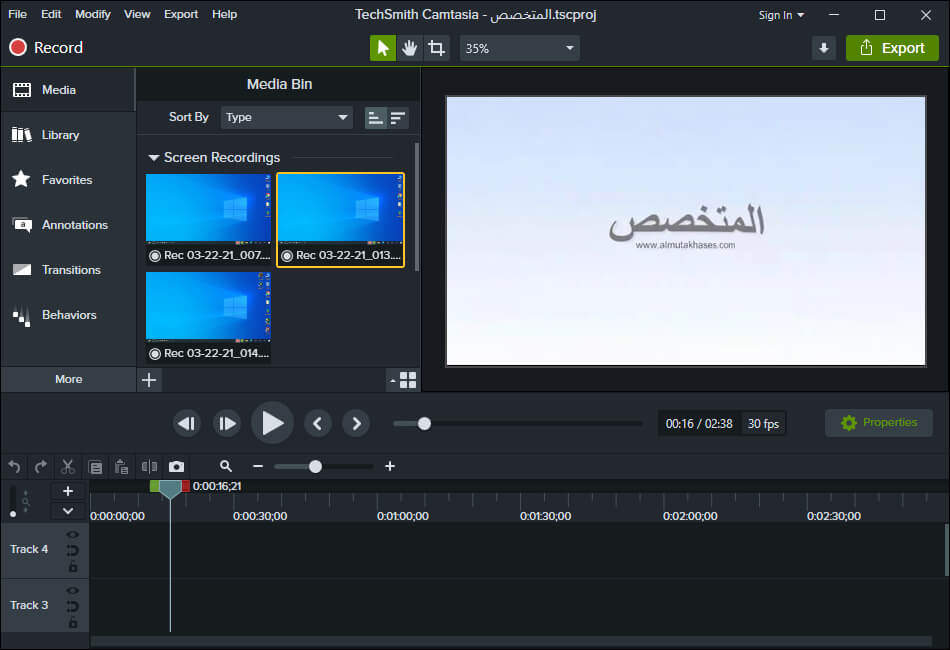This screenshot has width=950, height=650.
Task: Open the View menu
Action: (137, 14)
